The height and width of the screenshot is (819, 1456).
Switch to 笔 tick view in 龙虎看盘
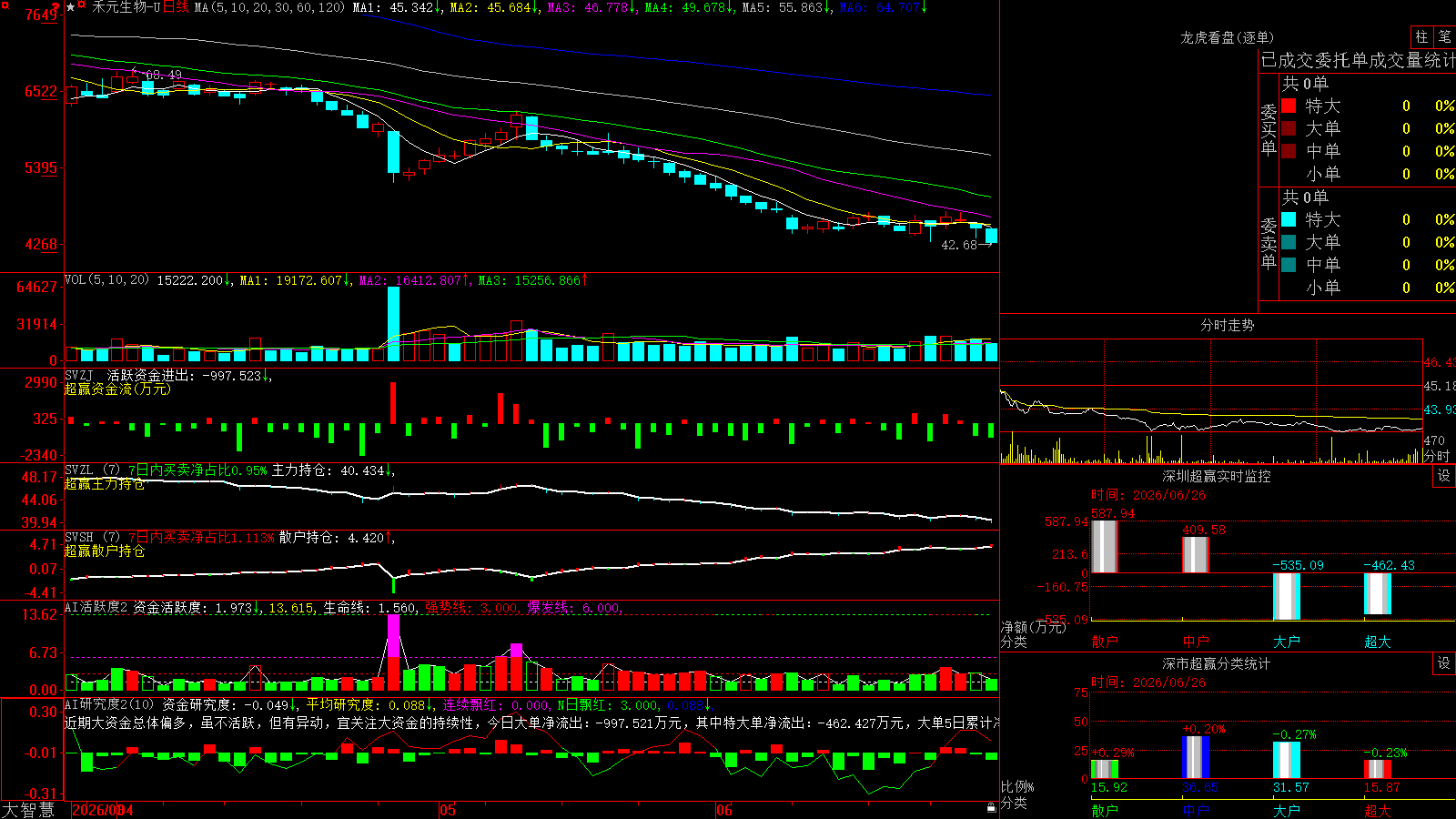point(1444,36)
